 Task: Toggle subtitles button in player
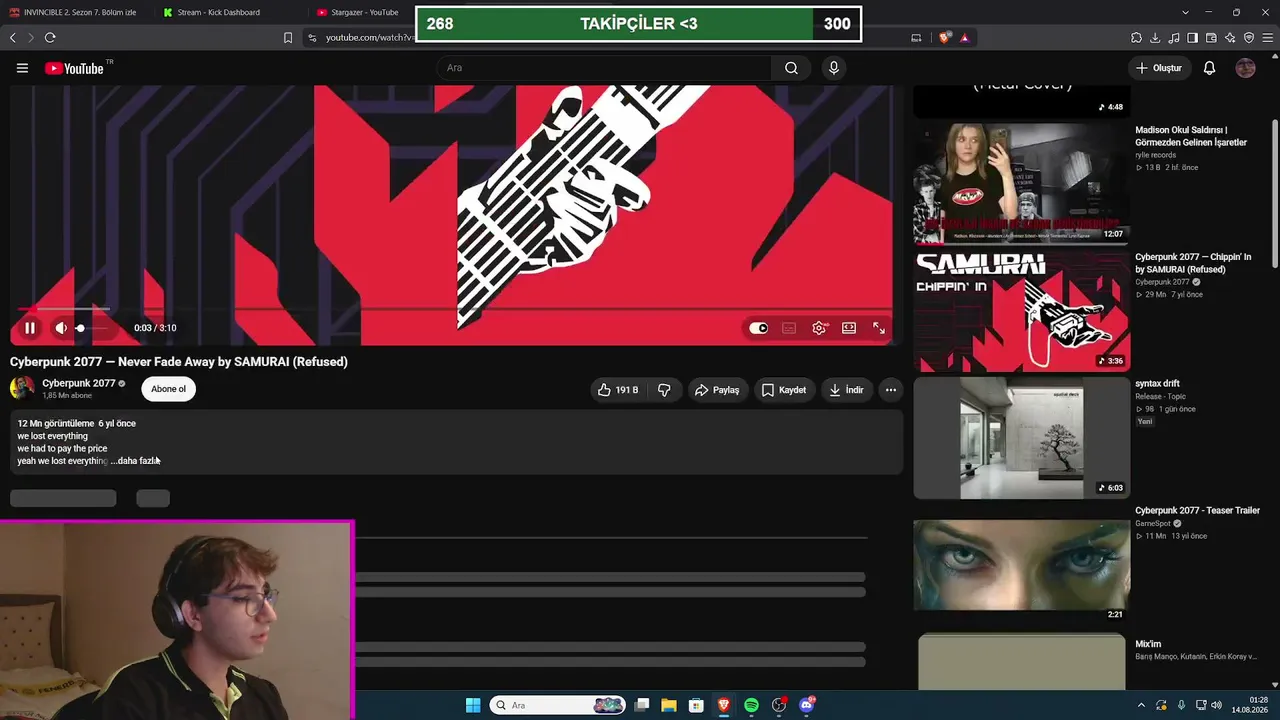click(789, 328)
